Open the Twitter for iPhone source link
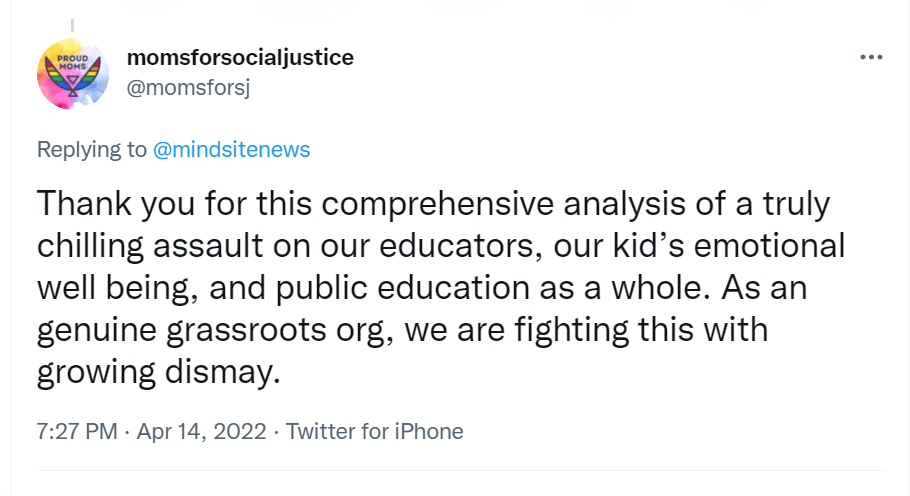The height and width of the screenshot is (496, 910). tap(375, 432)
